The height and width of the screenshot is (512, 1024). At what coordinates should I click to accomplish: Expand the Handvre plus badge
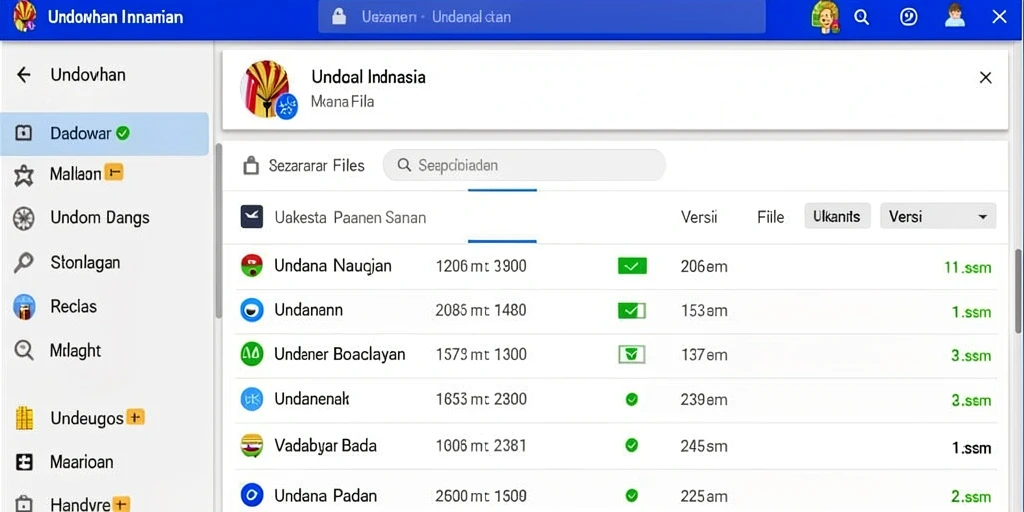(x=121, y=504)
